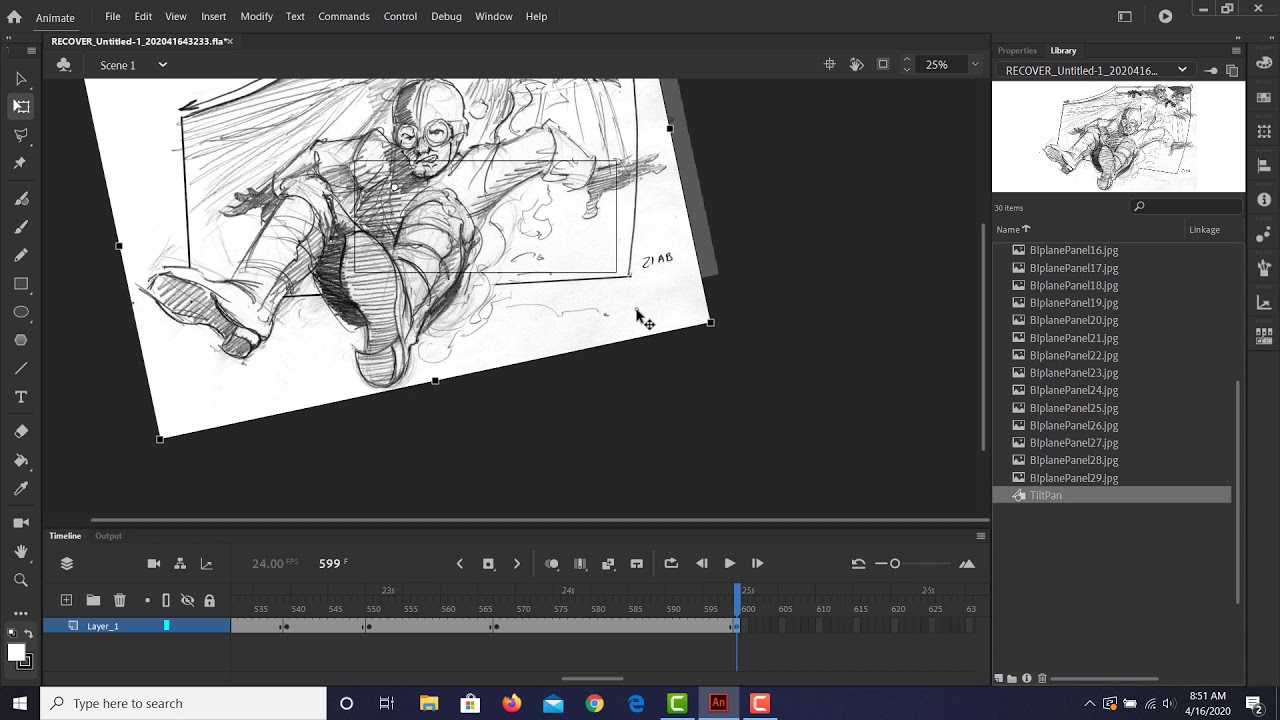Select the Camera tool in toolbar
Image resolution: width=1280 pixels, height=720 pixels.
(21, 522)
